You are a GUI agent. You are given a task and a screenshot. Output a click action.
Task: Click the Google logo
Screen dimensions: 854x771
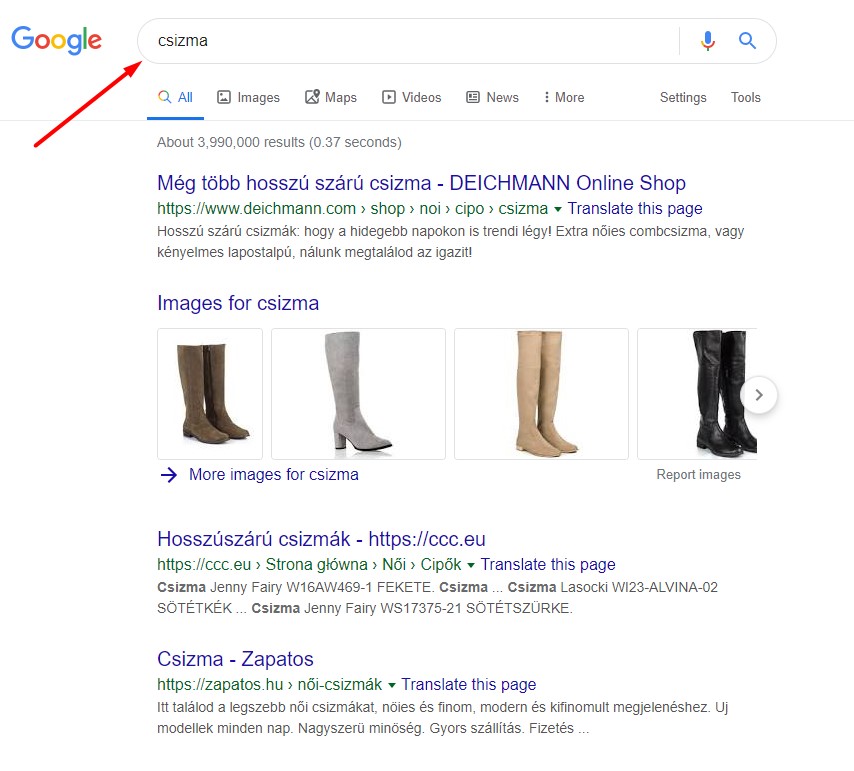[56, 40]
